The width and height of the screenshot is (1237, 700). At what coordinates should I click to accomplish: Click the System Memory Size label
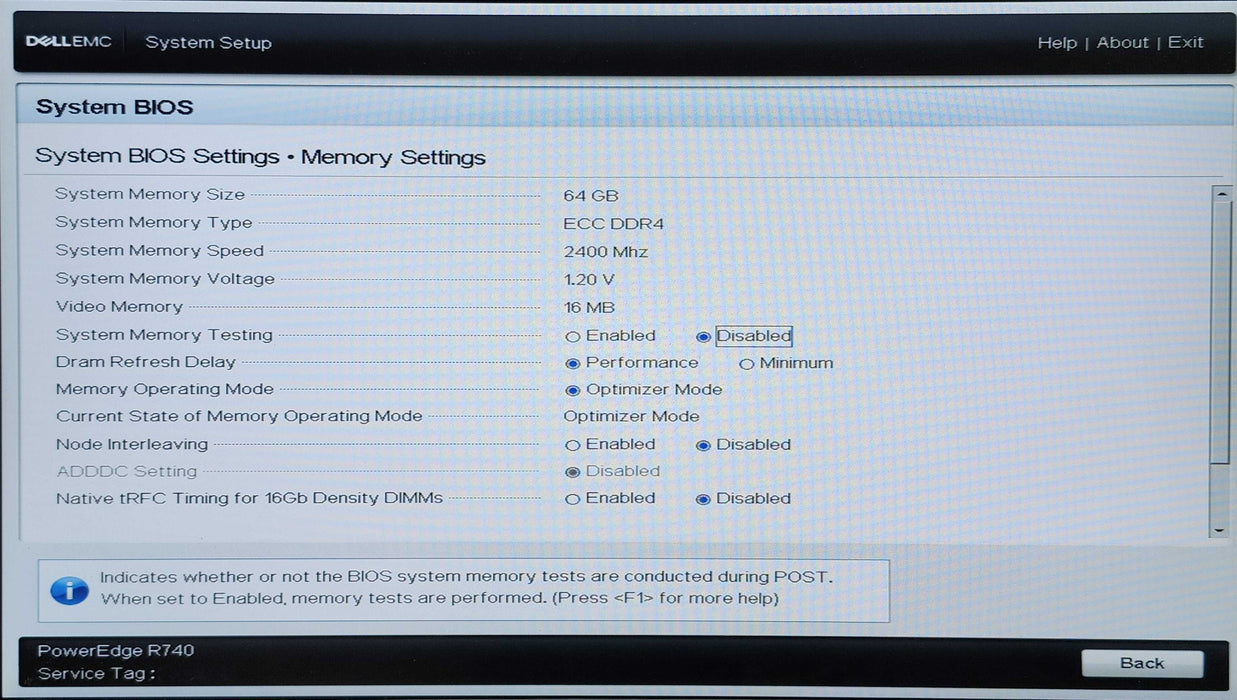click(150, 195)
